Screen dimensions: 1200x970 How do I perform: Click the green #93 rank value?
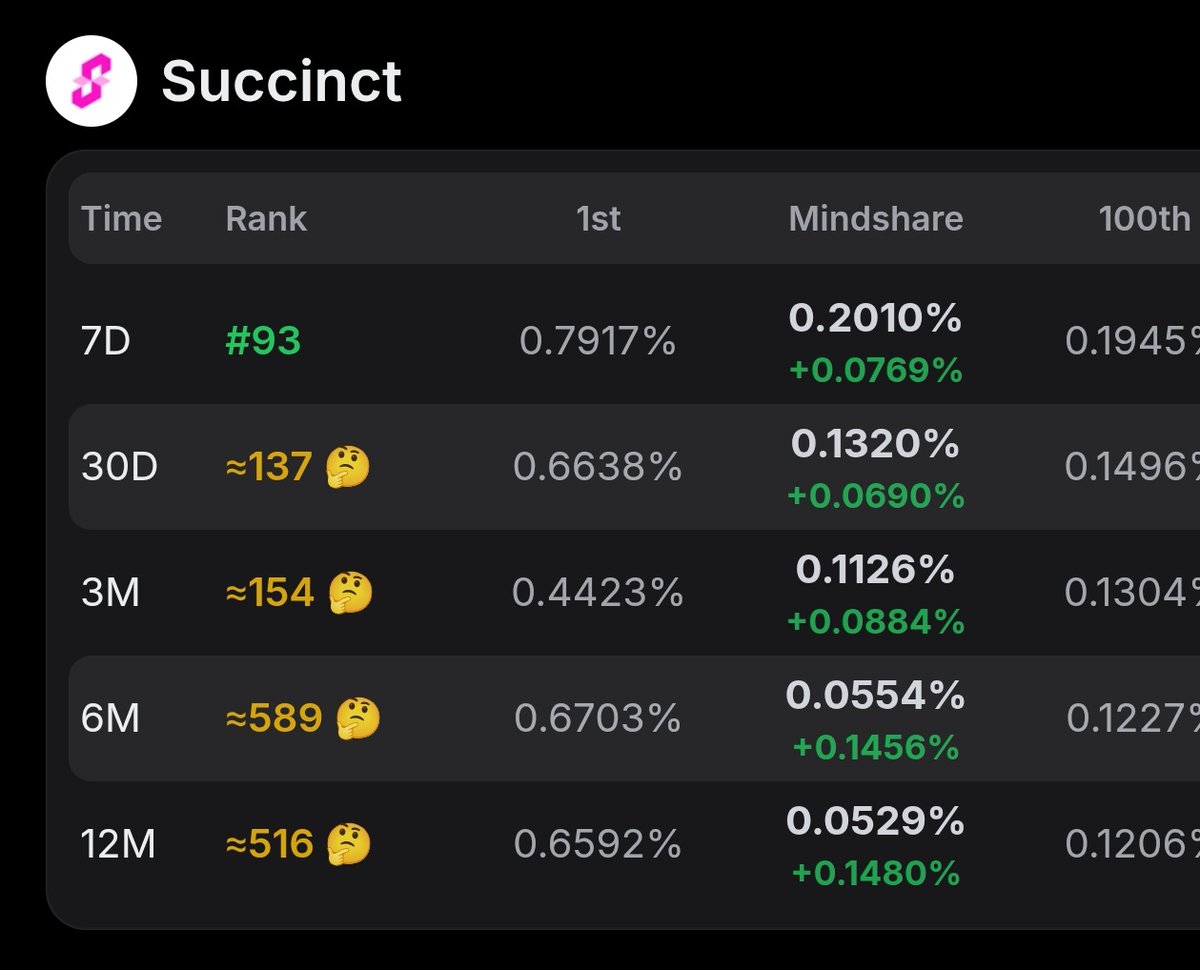[263, 342]
